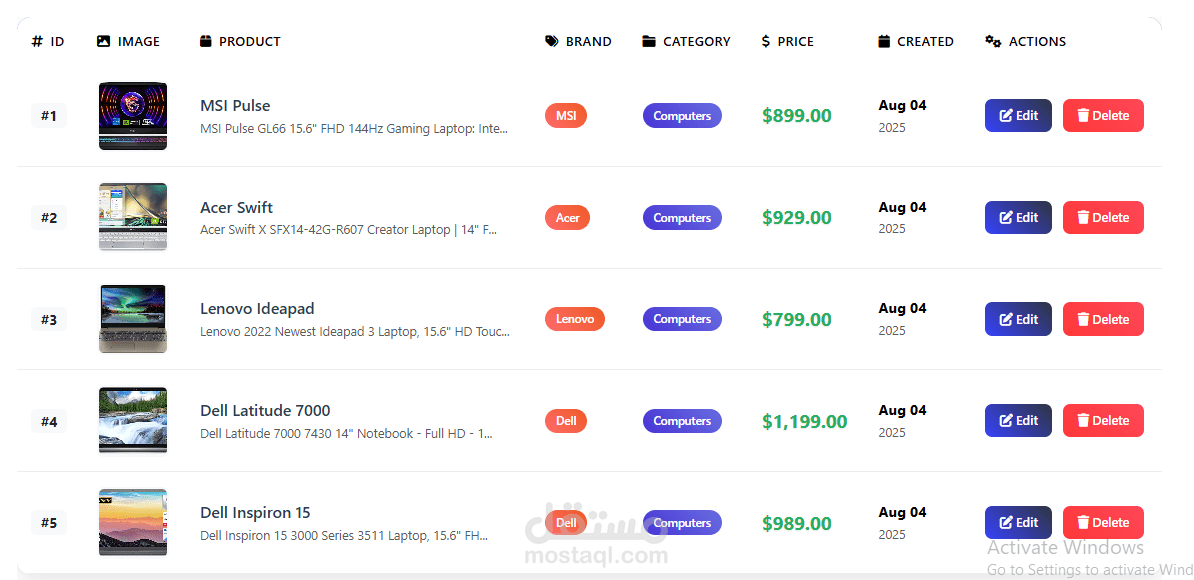Open the Lenovo Ideapad product image
The height and width of the screenshot is (580, 1194).
coord(132,319)
